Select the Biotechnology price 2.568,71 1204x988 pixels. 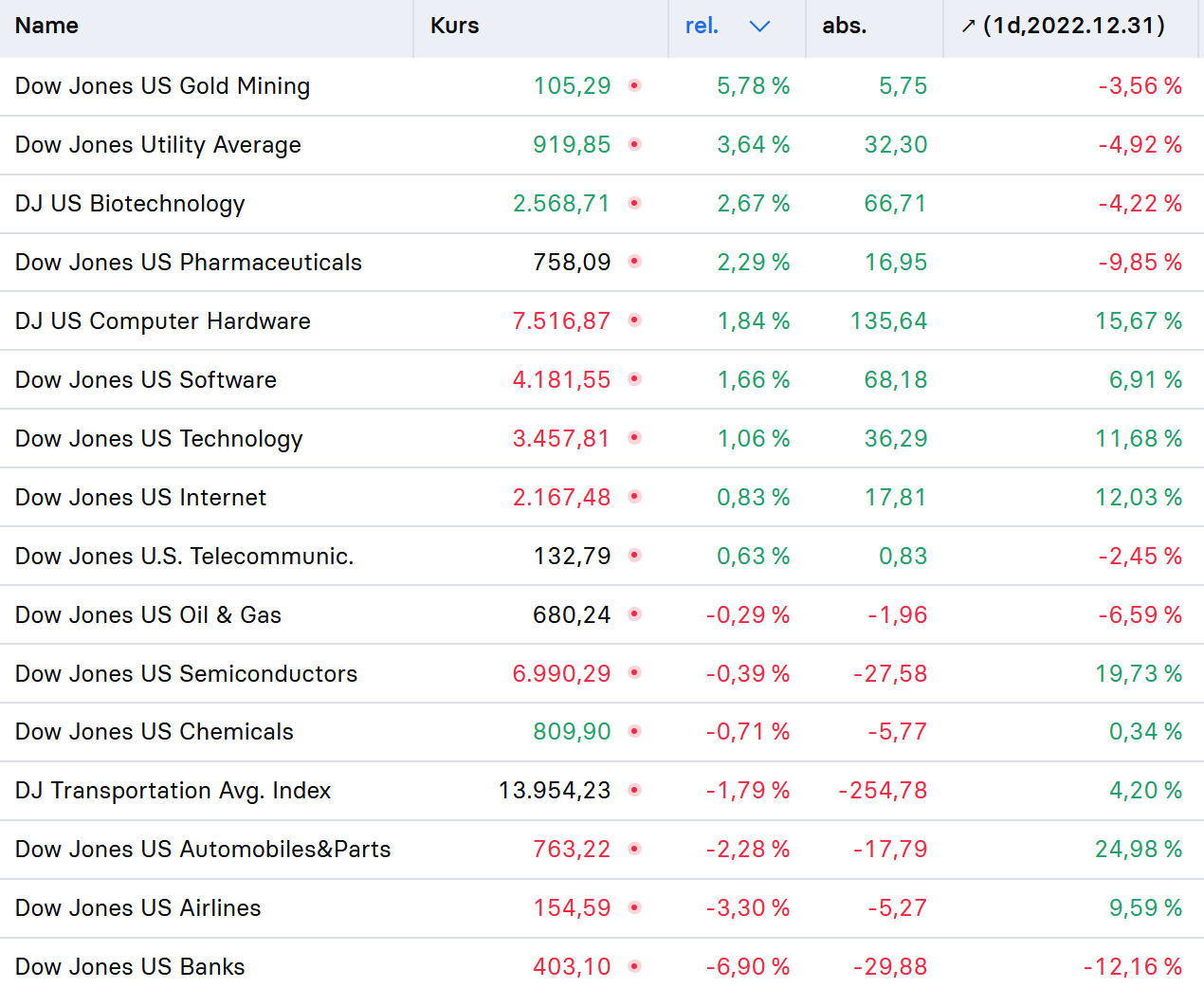coord(562,204)
